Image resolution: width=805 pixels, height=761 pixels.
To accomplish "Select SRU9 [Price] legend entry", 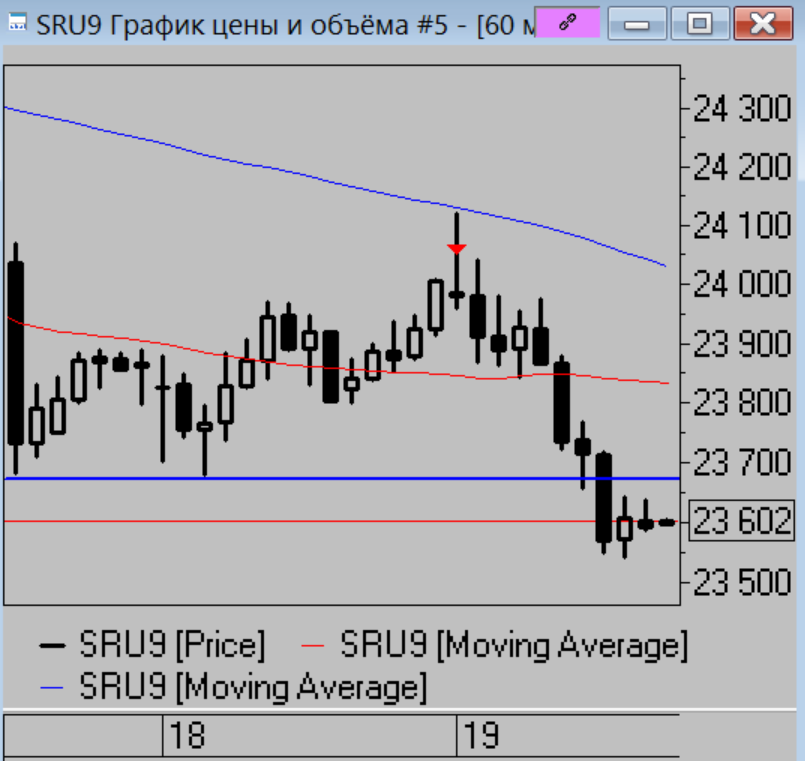I will [152, 645].
